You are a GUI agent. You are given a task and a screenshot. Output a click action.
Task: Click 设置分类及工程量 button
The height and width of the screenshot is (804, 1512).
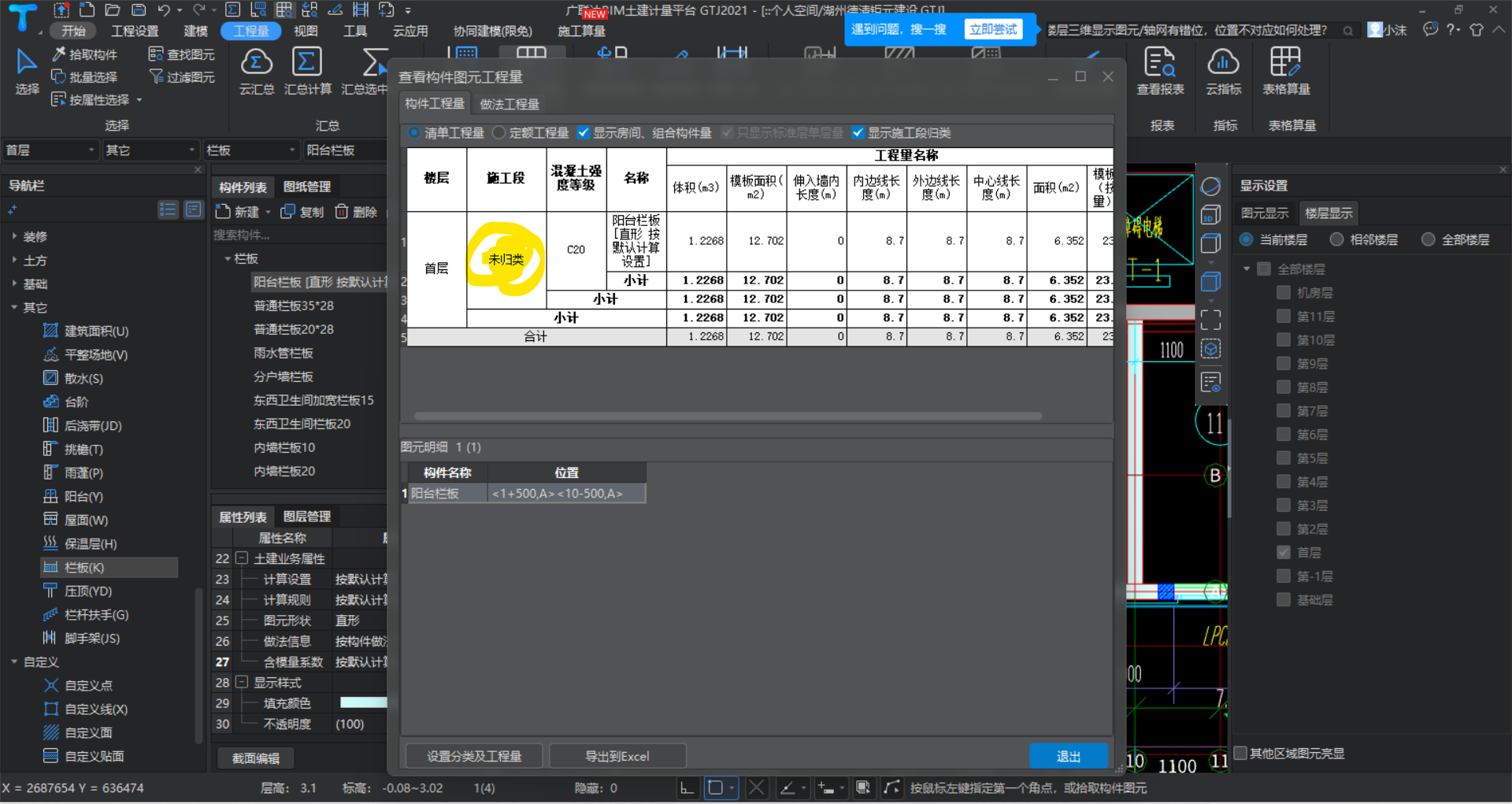click(x=474, y=756)
